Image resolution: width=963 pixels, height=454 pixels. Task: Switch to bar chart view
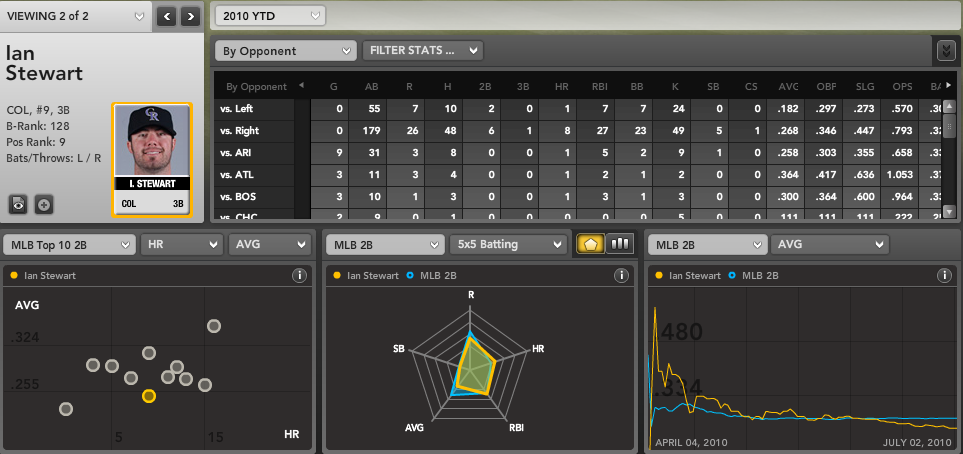click(620, 243)
